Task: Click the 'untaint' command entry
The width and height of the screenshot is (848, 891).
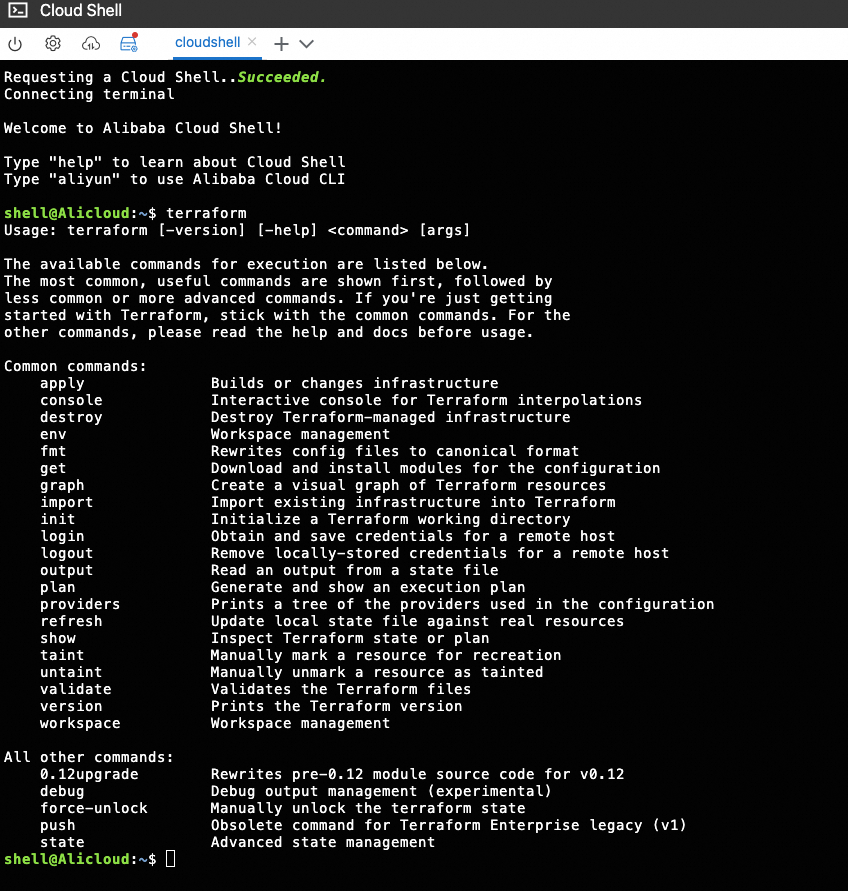Action: [71, 672]
